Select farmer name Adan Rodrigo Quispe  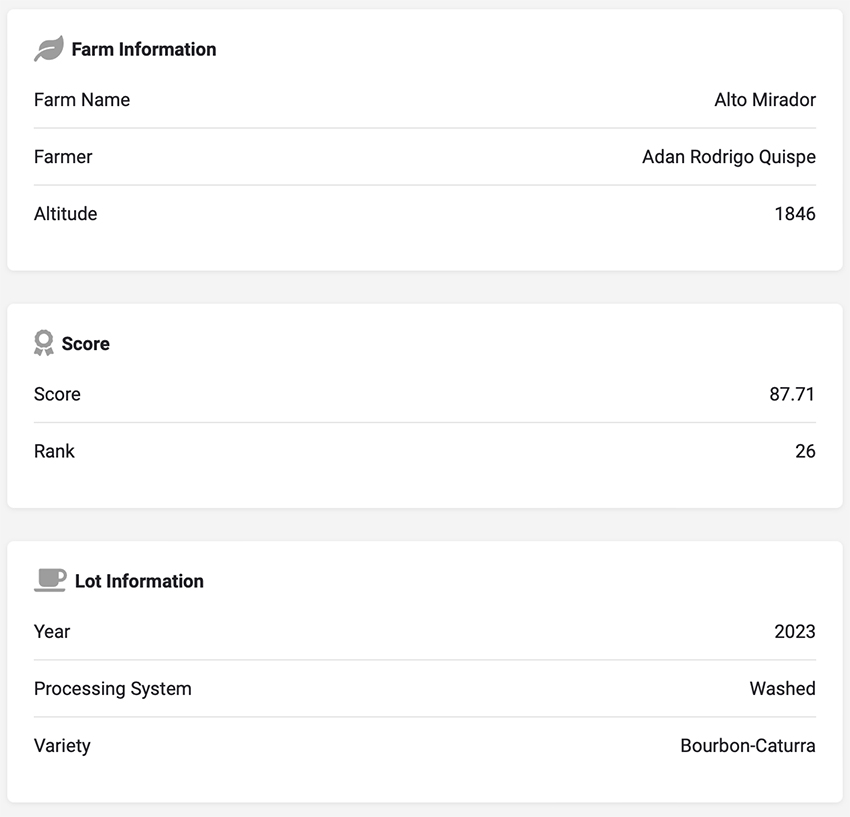coord(729,157)
